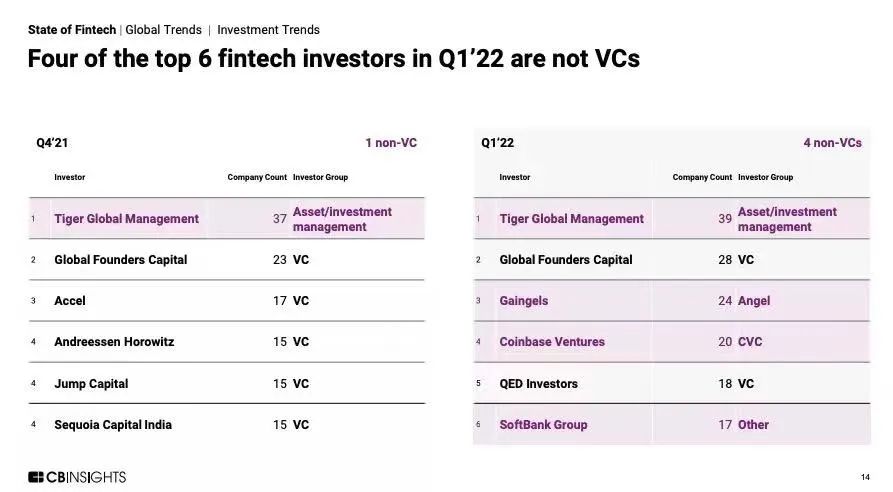Click the slide headline about fintech investors

333,59
